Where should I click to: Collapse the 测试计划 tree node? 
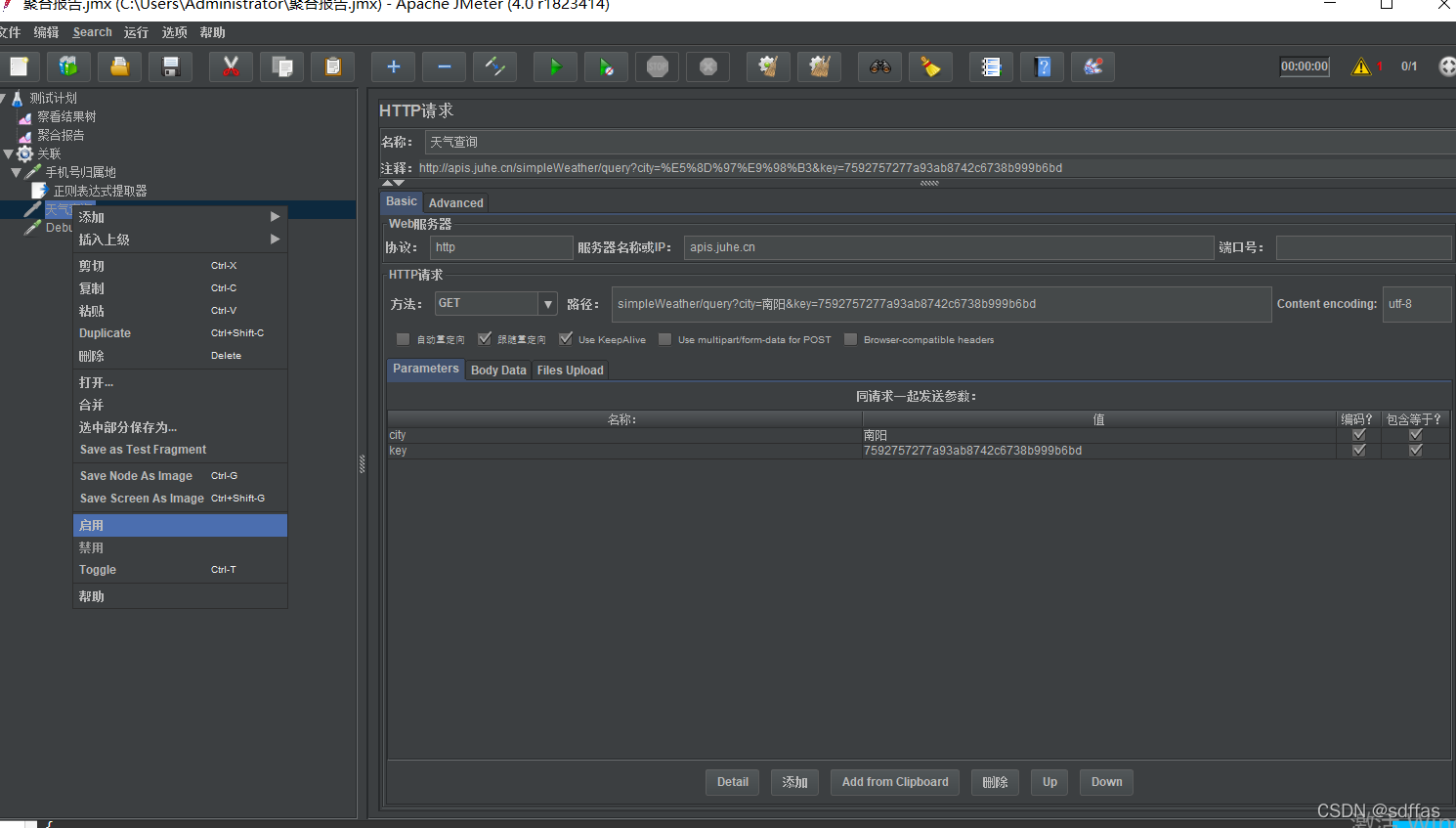(x=3, y=98)
